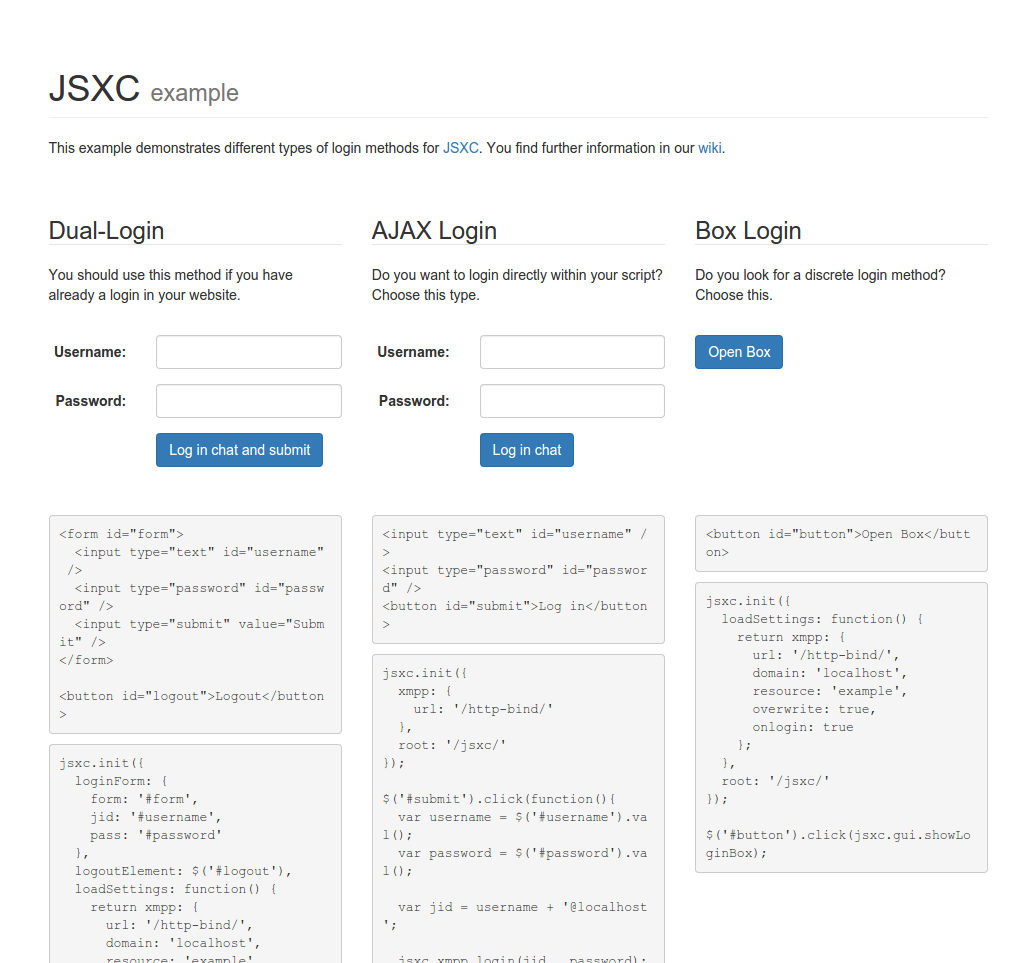Click 'onlogin: true' code line
The image size is (1030, 963).
[803, 727]
